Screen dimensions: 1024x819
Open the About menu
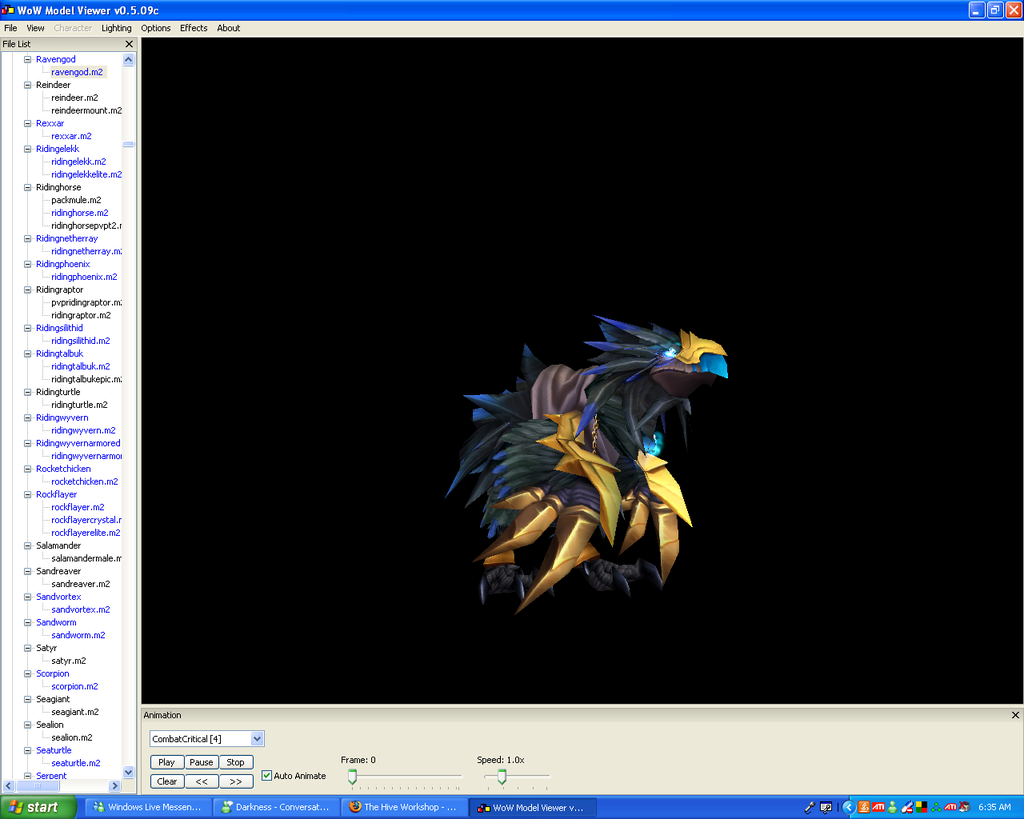pyautogui.click(x=229, y=28)
